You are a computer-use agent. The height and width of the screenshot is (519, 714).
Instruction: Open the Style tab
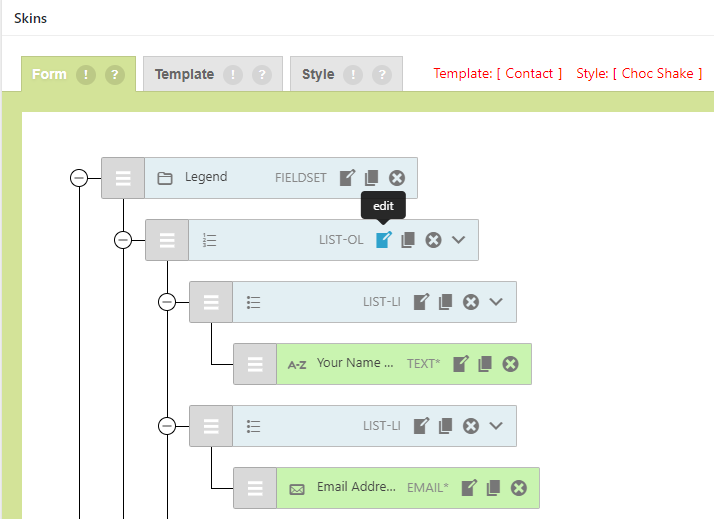[318, 74]
